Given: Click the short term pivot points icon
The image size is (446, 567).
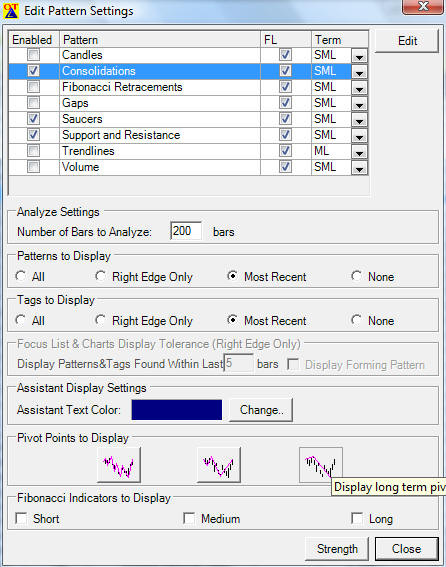Looking at the screenshot, I should 119,465.
